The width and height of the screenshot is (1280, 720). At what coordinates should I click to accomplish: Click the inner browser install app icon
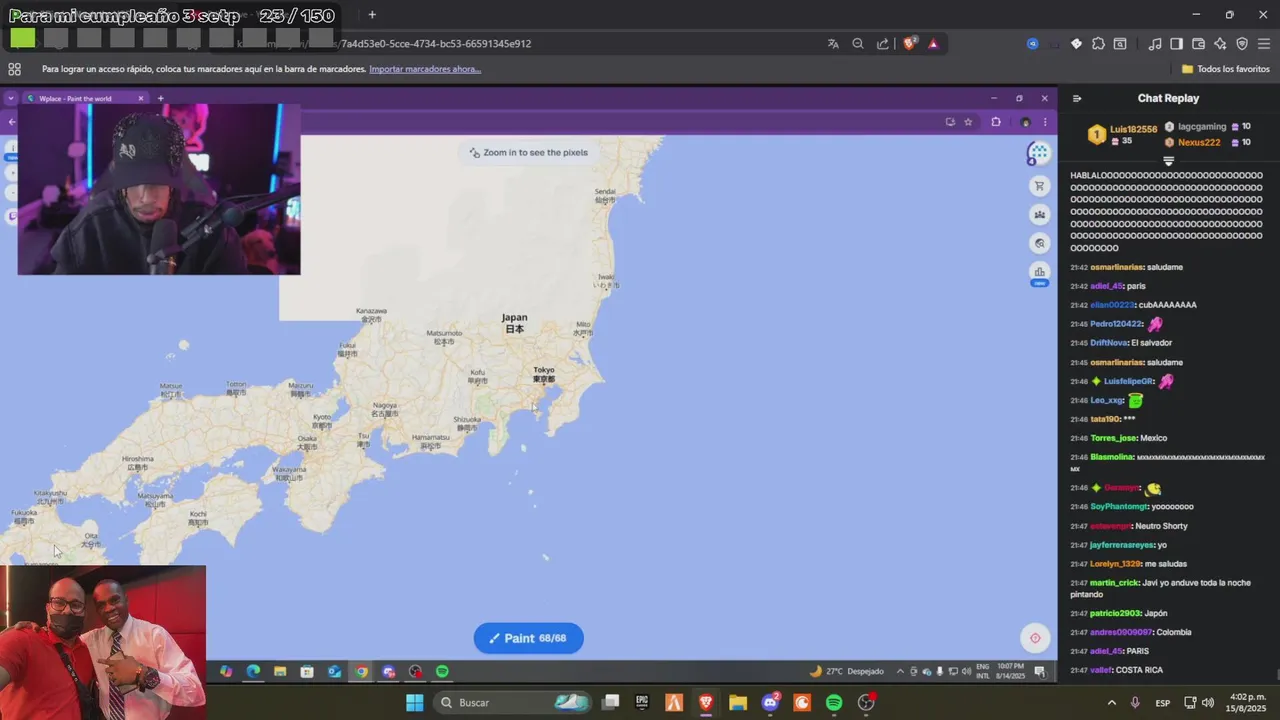click(950, 122)
